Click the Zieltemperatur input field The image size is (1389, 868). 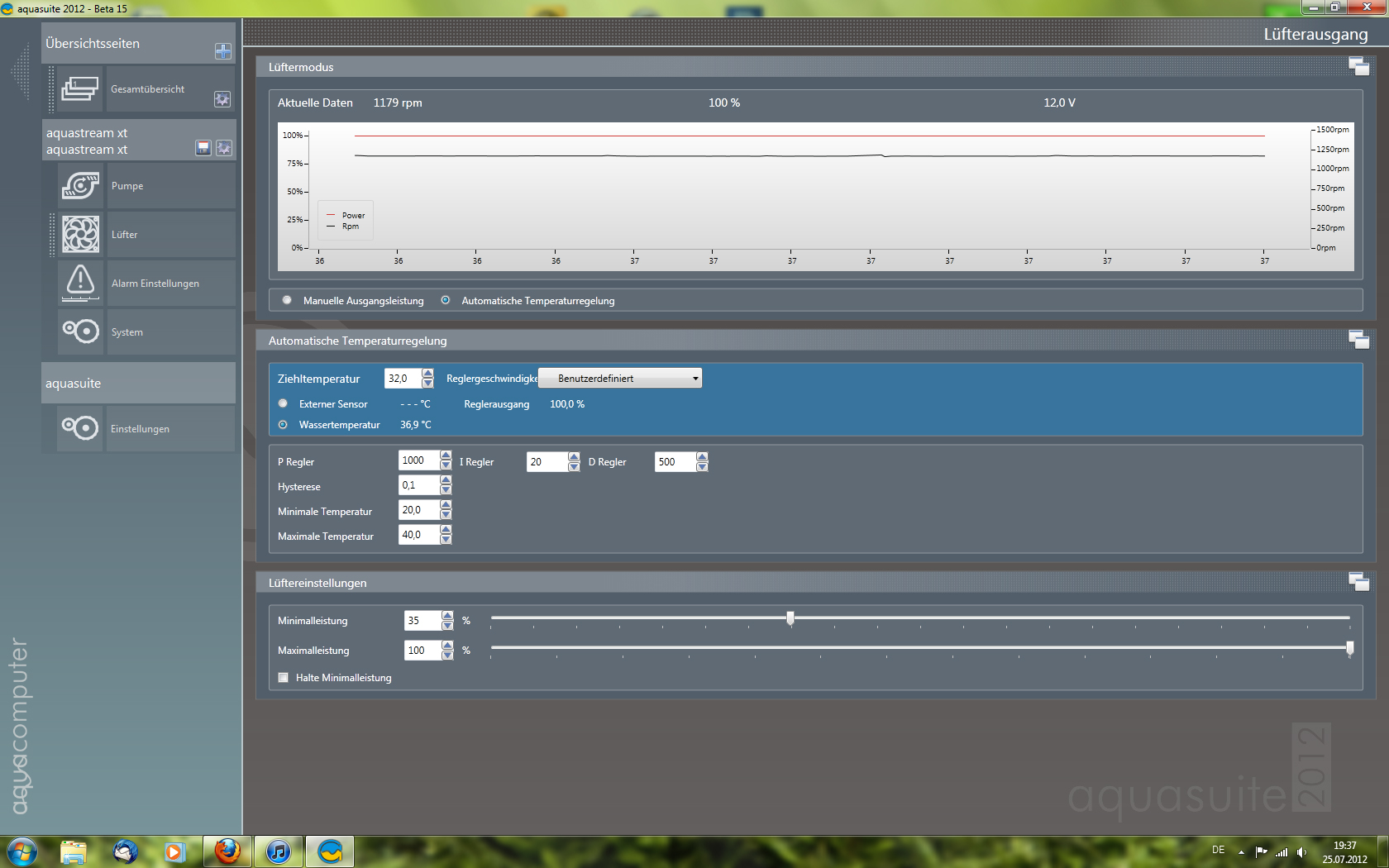pyautogui.click(x=403, y=379)
